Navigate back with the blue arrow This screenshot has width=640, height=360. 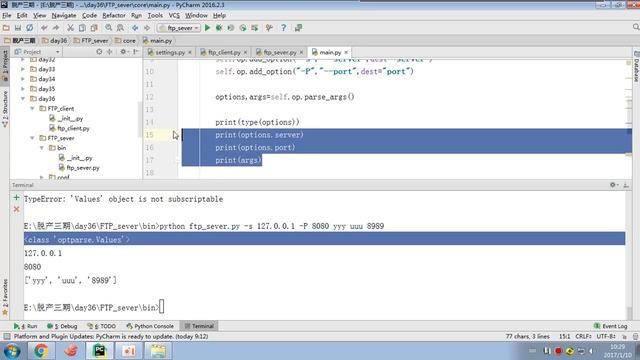135,28
